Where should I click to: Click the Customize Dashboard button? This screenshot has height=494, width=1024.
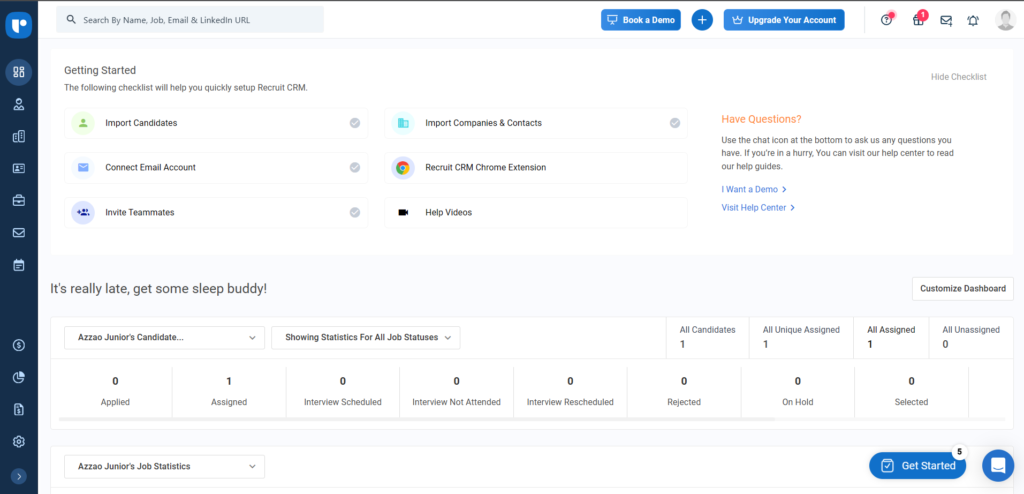[963, 288]
